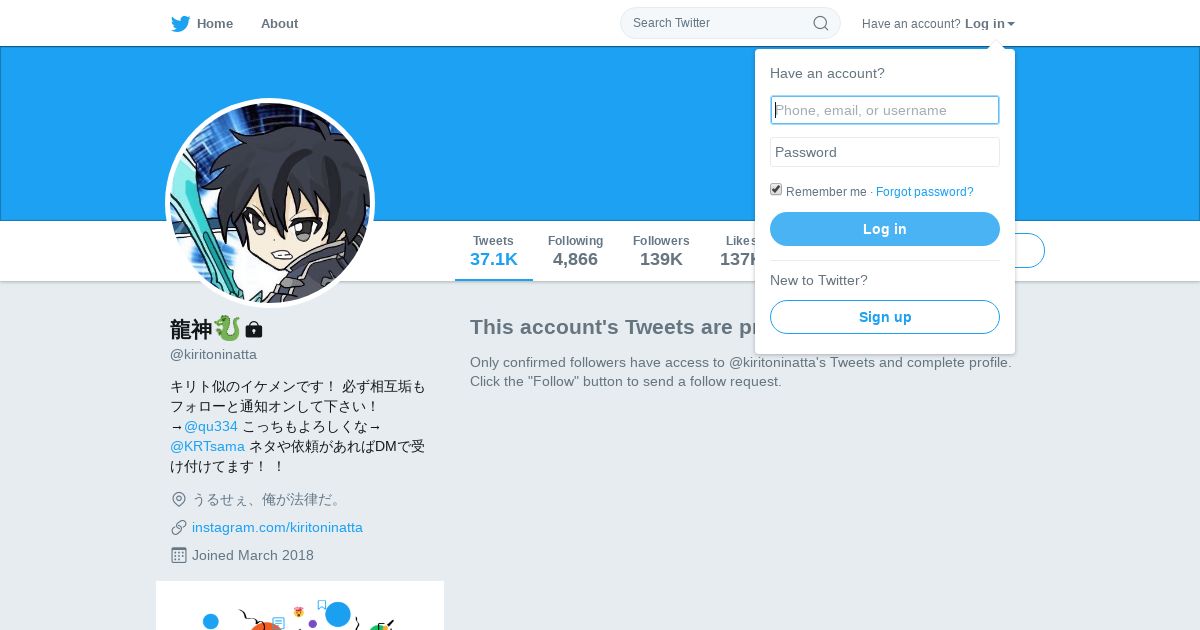This screenshot has height=630, width=1200.
Task: Click the blue Log in button
Action: (x=885, y=229)
